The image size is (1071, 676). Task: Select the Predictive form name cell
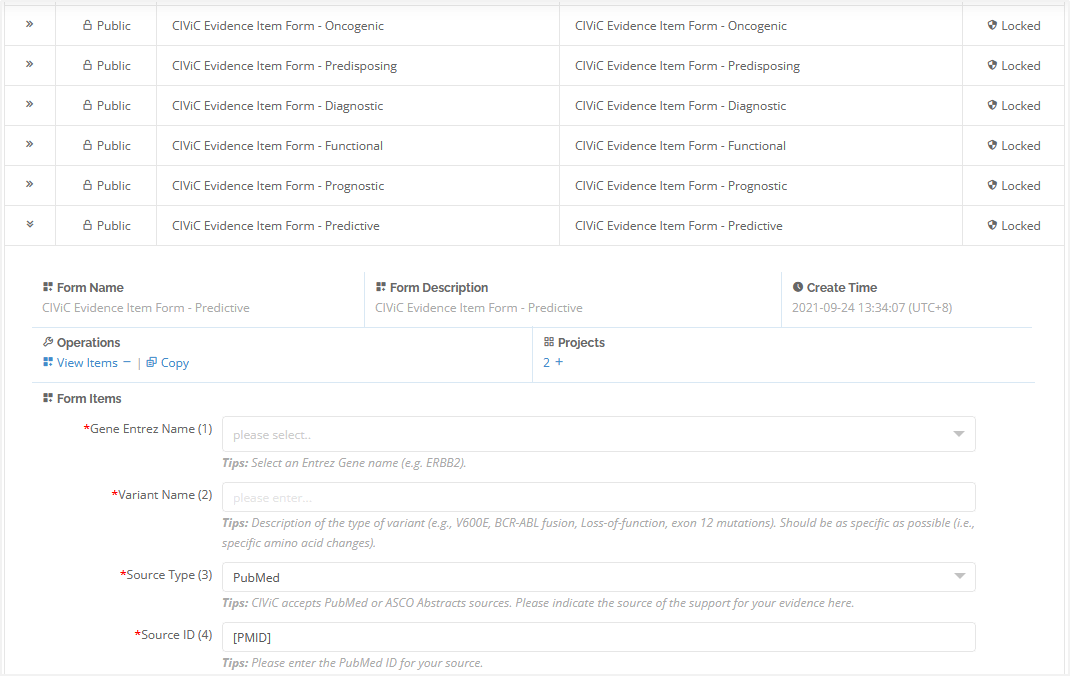tap(358, 225)
